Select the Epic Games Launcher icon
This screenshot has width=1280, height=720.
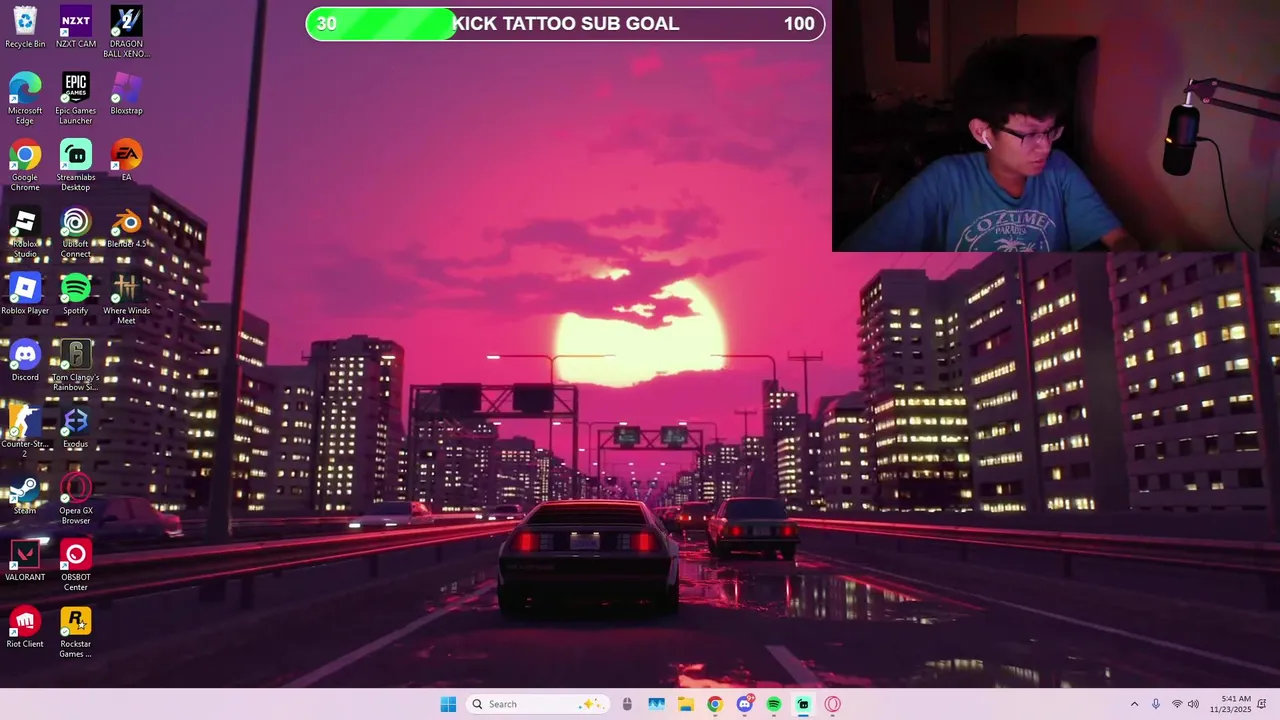pos(76,99)
